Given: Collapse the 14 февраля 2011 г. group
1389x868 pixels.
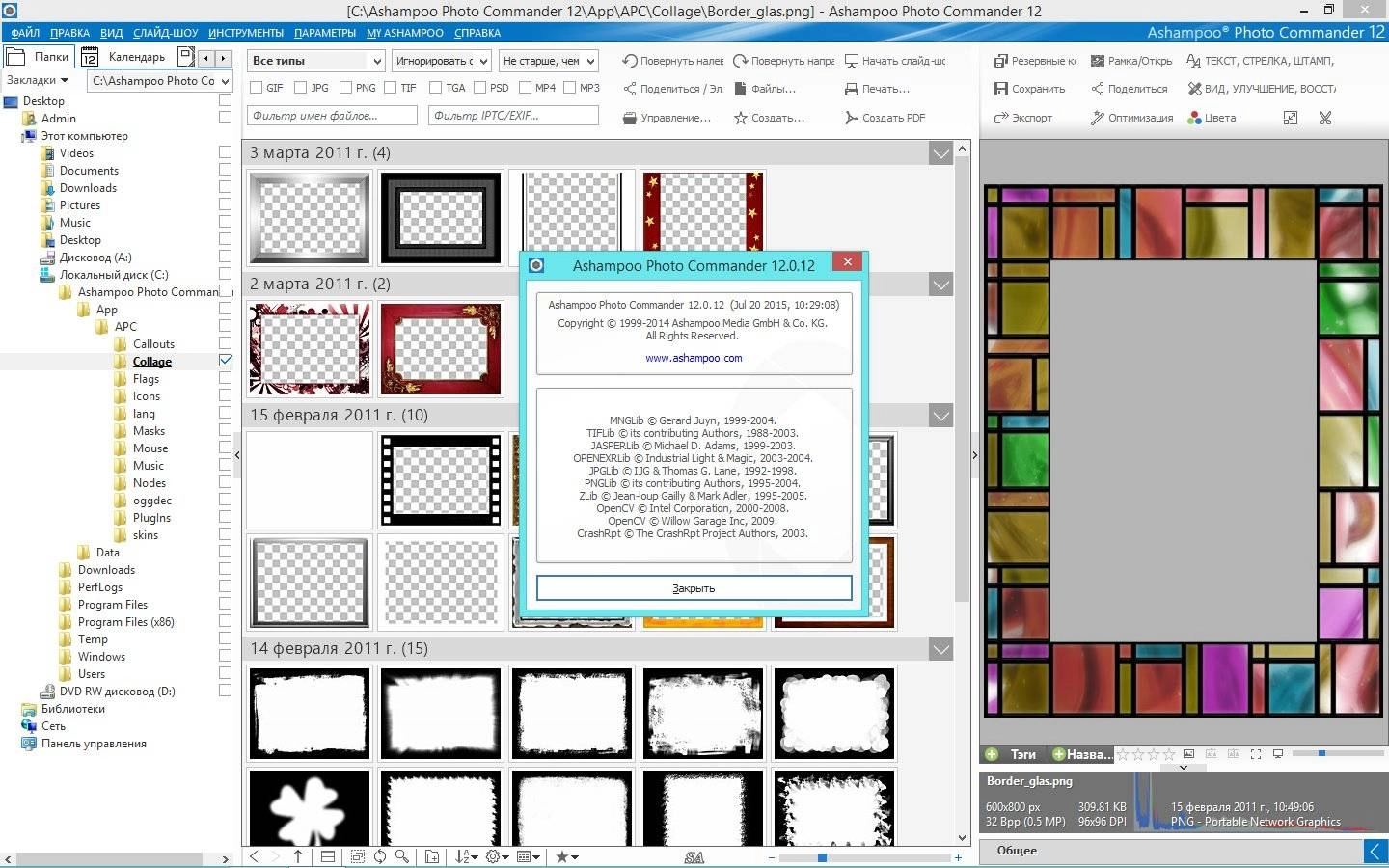Looking at the screenshot, I should tap(941, 649).
